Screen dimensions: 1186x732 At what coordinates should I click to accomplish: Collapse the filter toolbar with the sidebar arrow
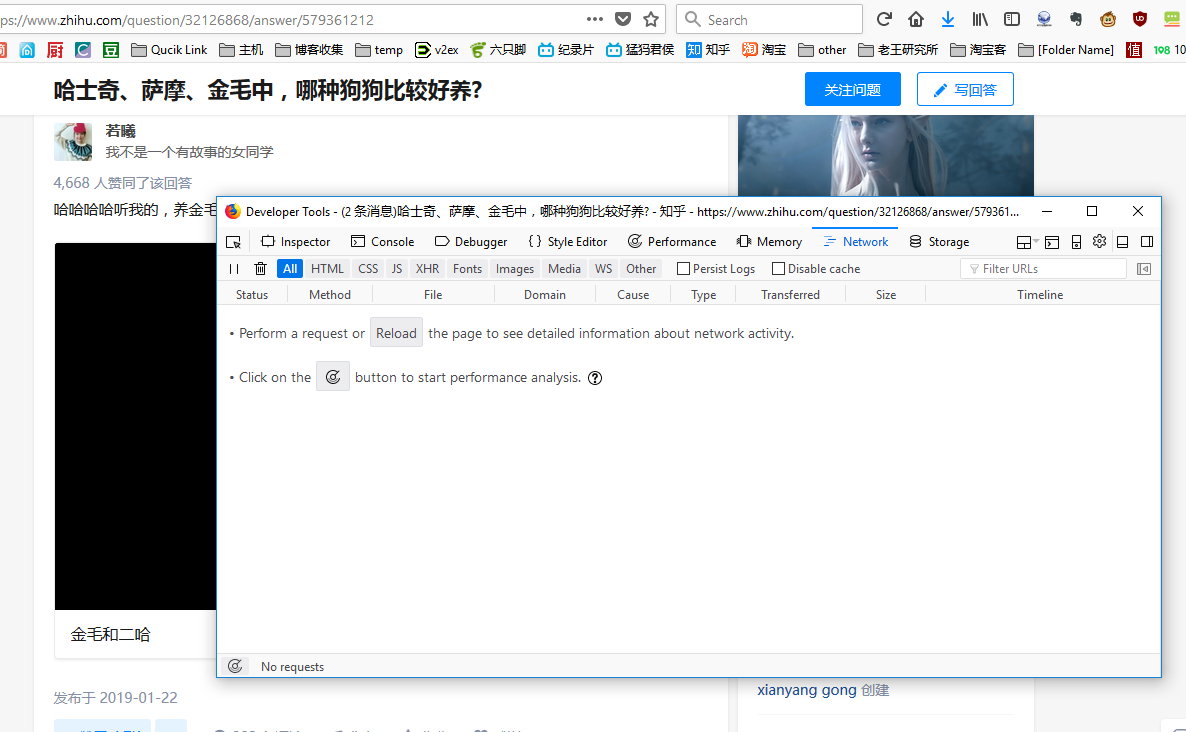pos(1143,268)
